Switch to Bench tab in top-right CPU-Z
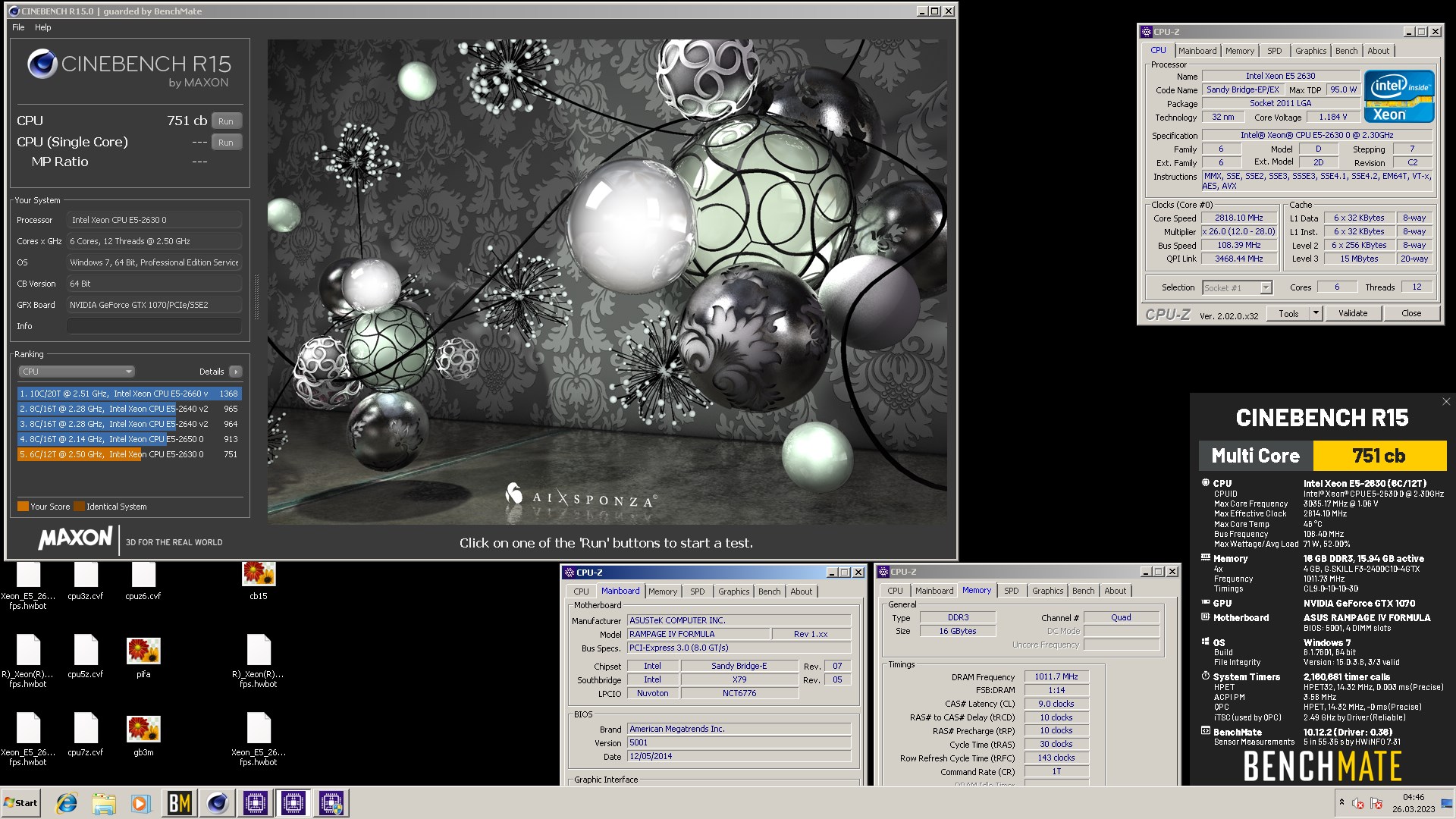Image resolution: width=1456 pixels, height=819 pixels. coord(1346,51)
